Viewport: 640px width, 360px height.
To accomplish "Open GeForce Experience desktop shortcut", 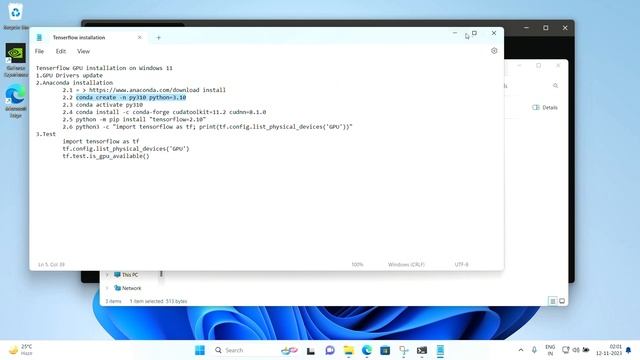I will coord(16,60).
